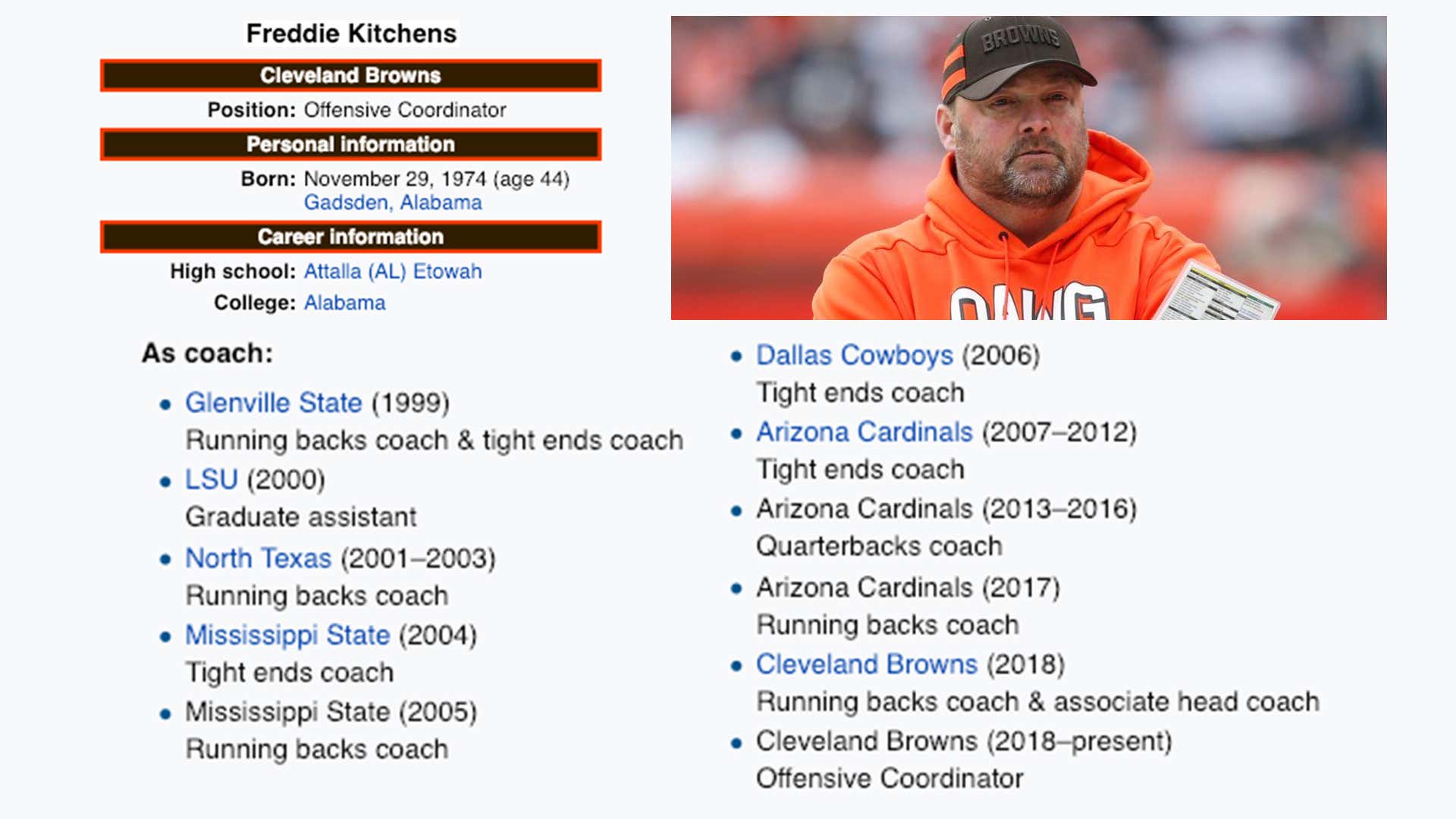Select the Cleveland Browns header bar

350,75
